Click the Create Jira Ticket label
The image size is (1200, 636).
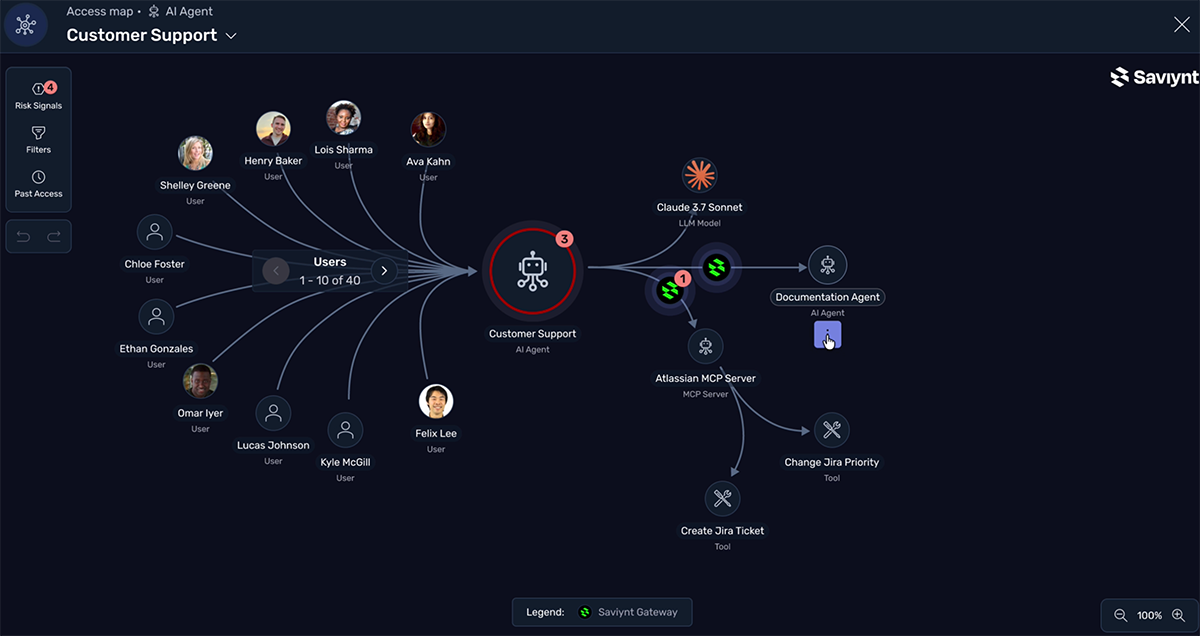point(722,531)
